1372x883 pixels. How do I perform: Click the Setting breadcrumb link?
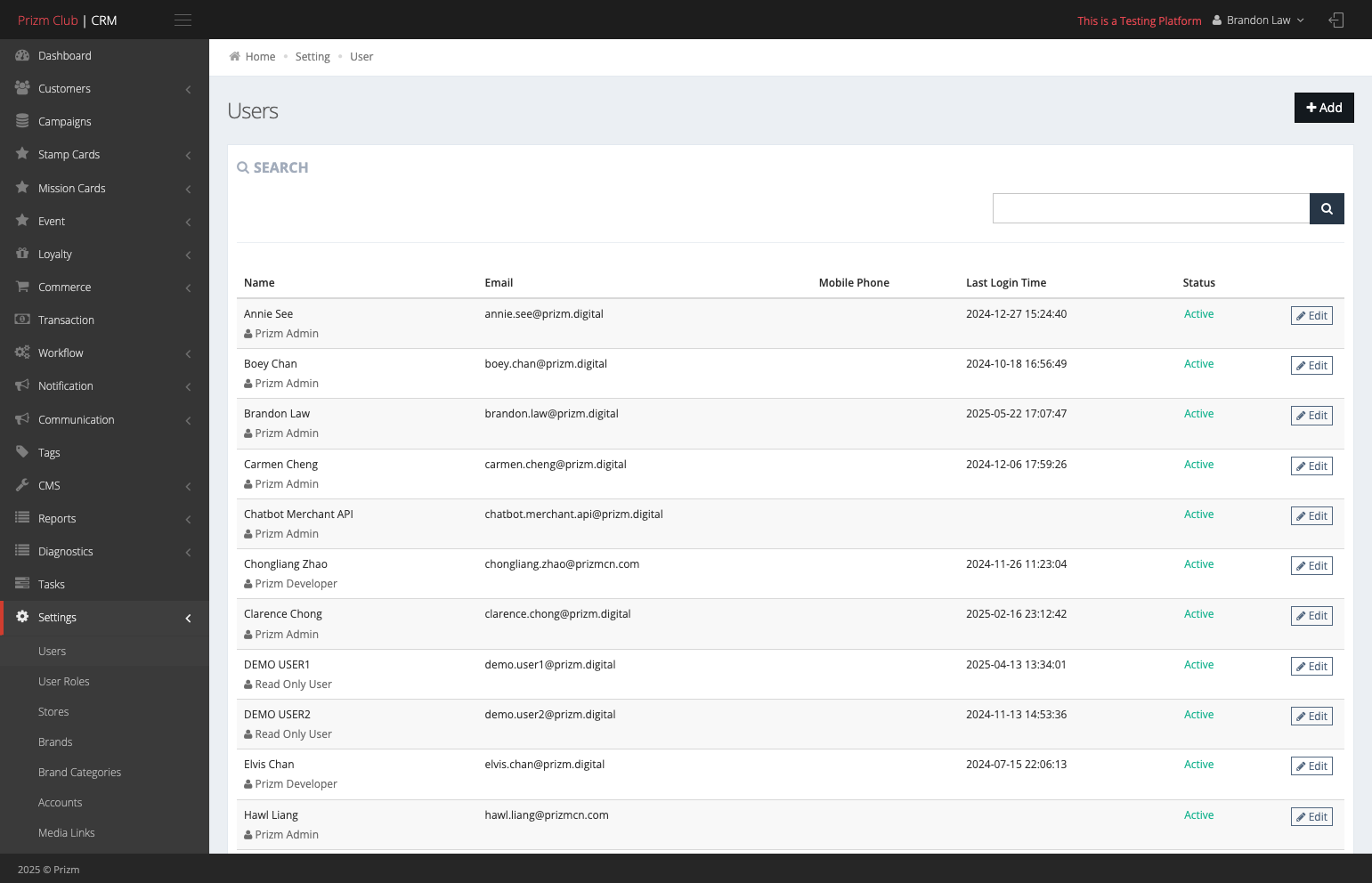pyautogui.click(x=313, y=56)
